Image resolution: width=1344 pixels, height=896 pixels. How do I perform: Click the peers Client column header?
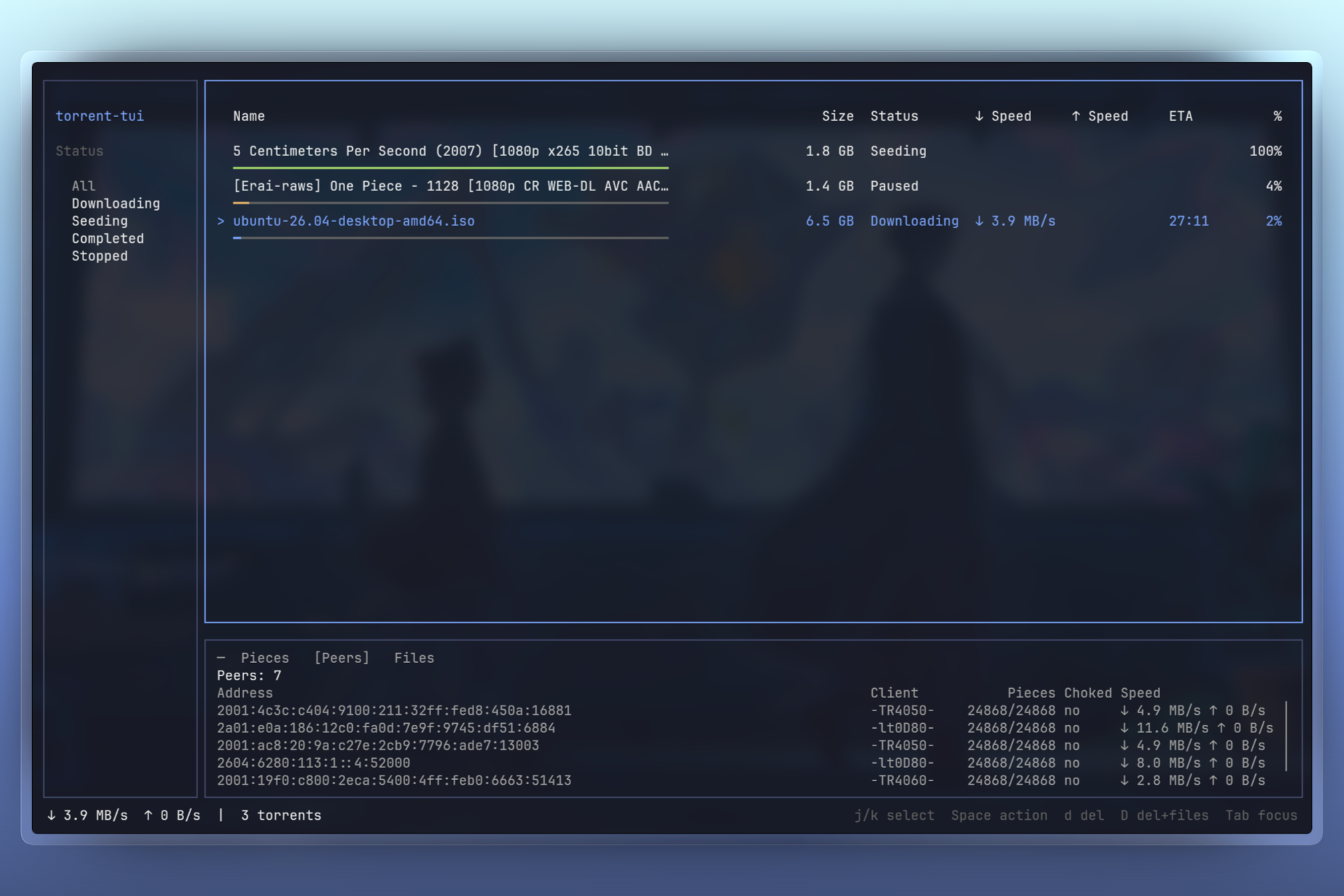pos(894,693)
